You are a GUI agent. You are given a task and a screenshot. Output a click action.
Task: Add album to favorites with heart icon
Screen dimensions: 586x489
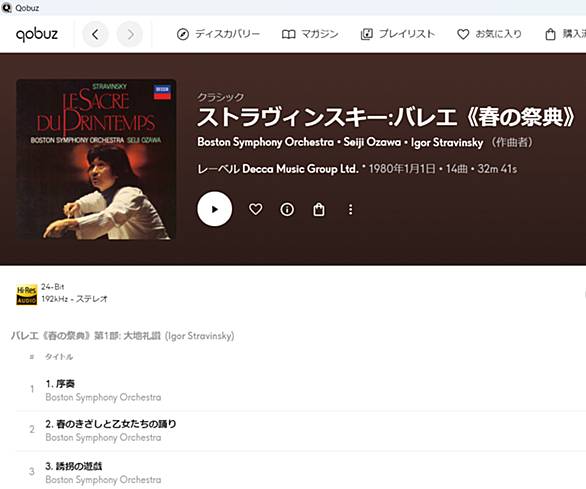(256, 209)
